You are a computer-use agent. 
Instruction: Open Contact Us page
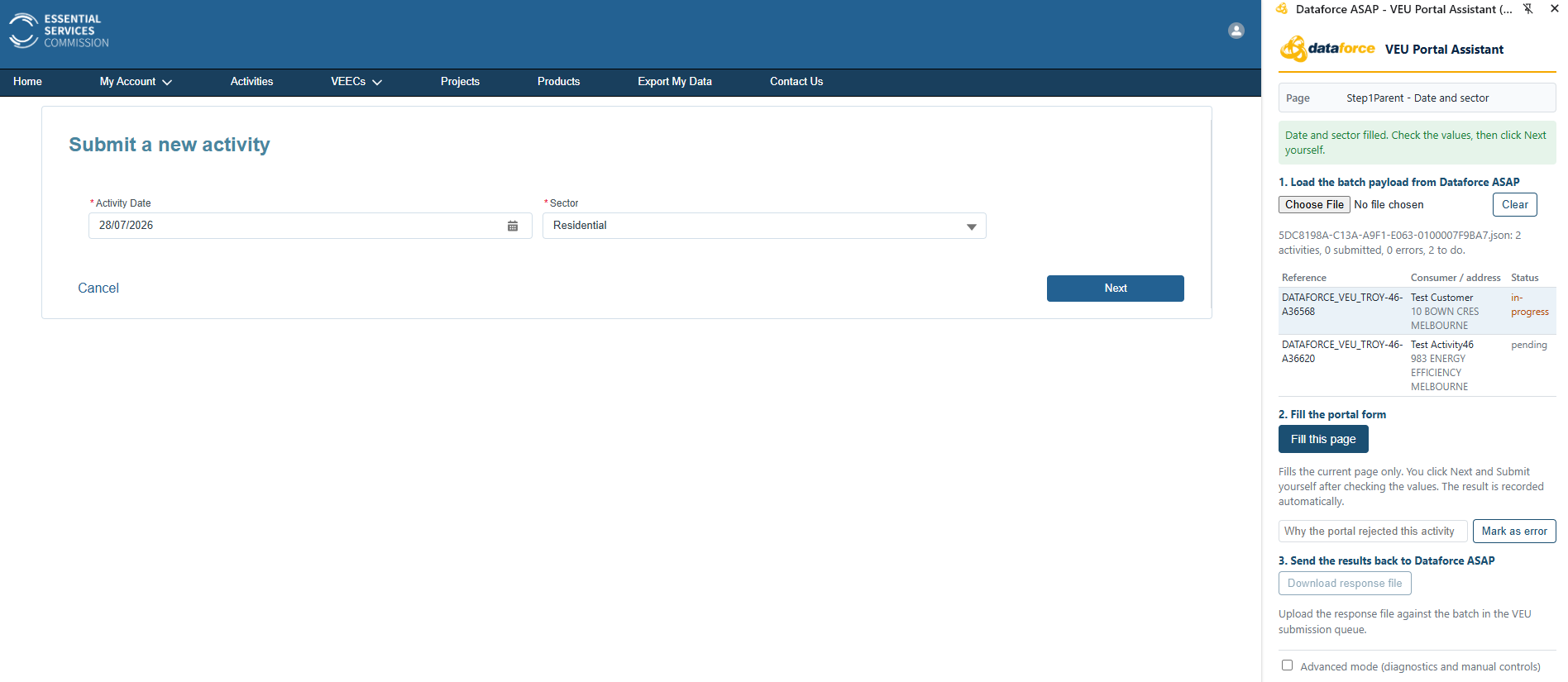[x=796, y=82]
